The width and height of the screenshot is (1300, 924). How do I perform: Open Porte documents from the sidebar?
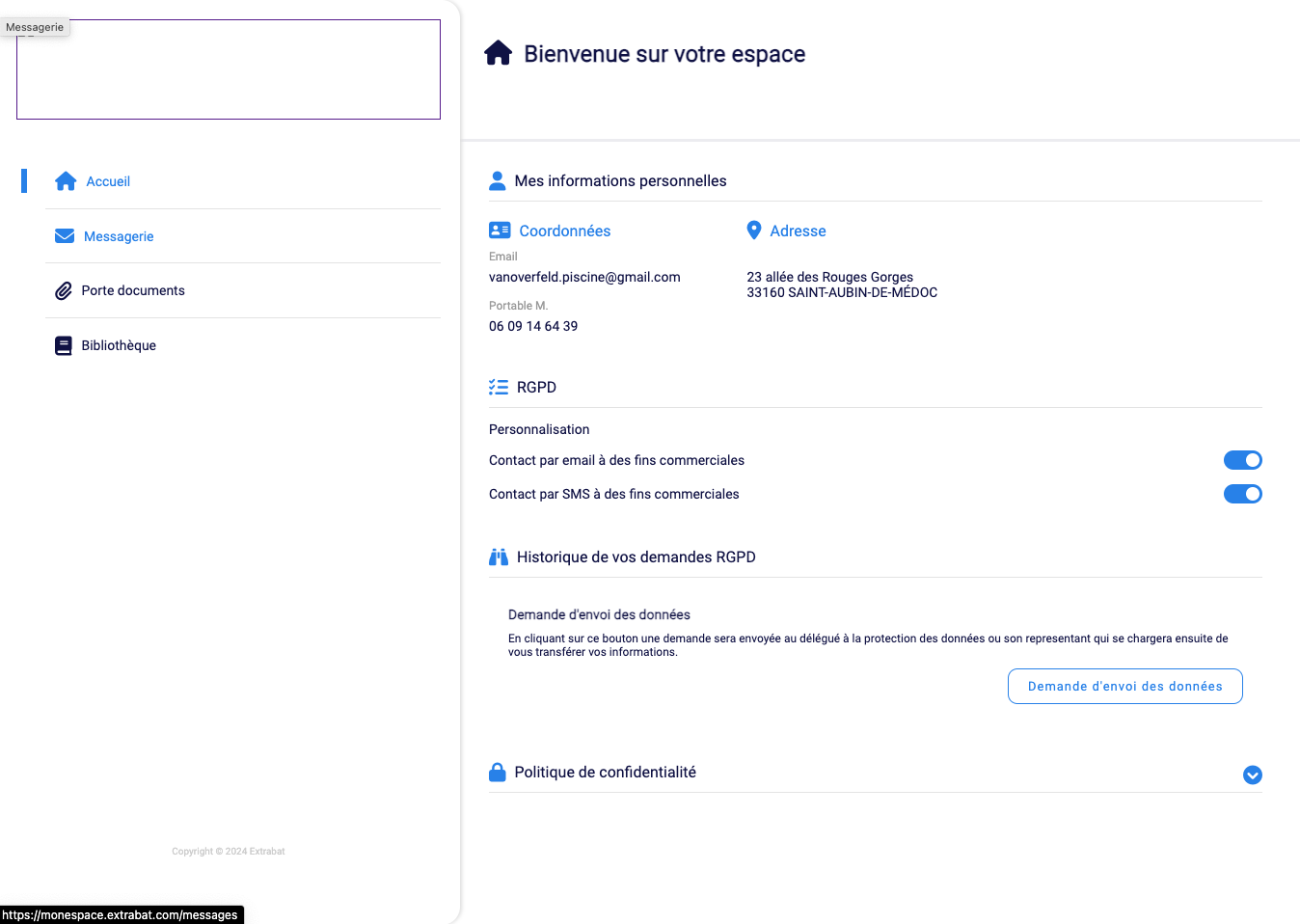133,290
